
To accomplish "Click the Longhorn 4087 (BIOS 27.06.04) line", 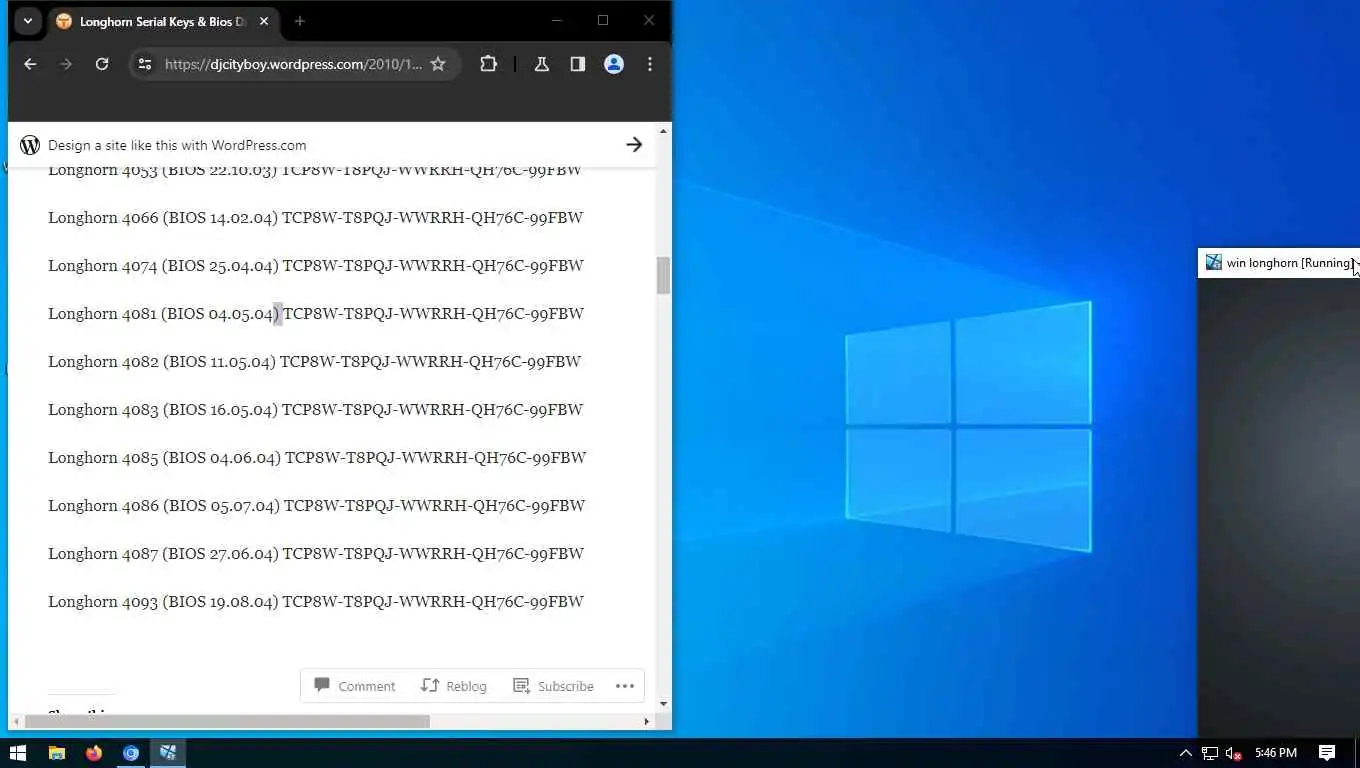I will tap(315, 553).
